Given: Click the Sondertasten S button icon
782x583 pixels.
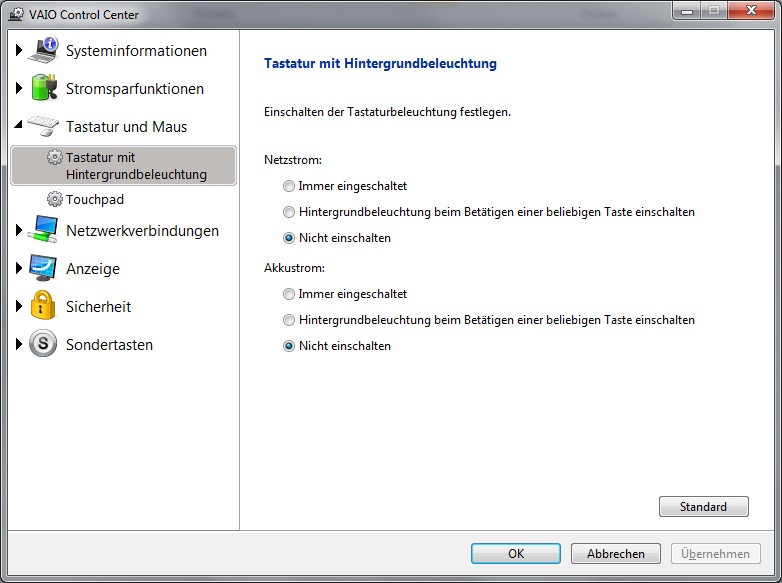Looking at the screenshot, I should 43,344.
